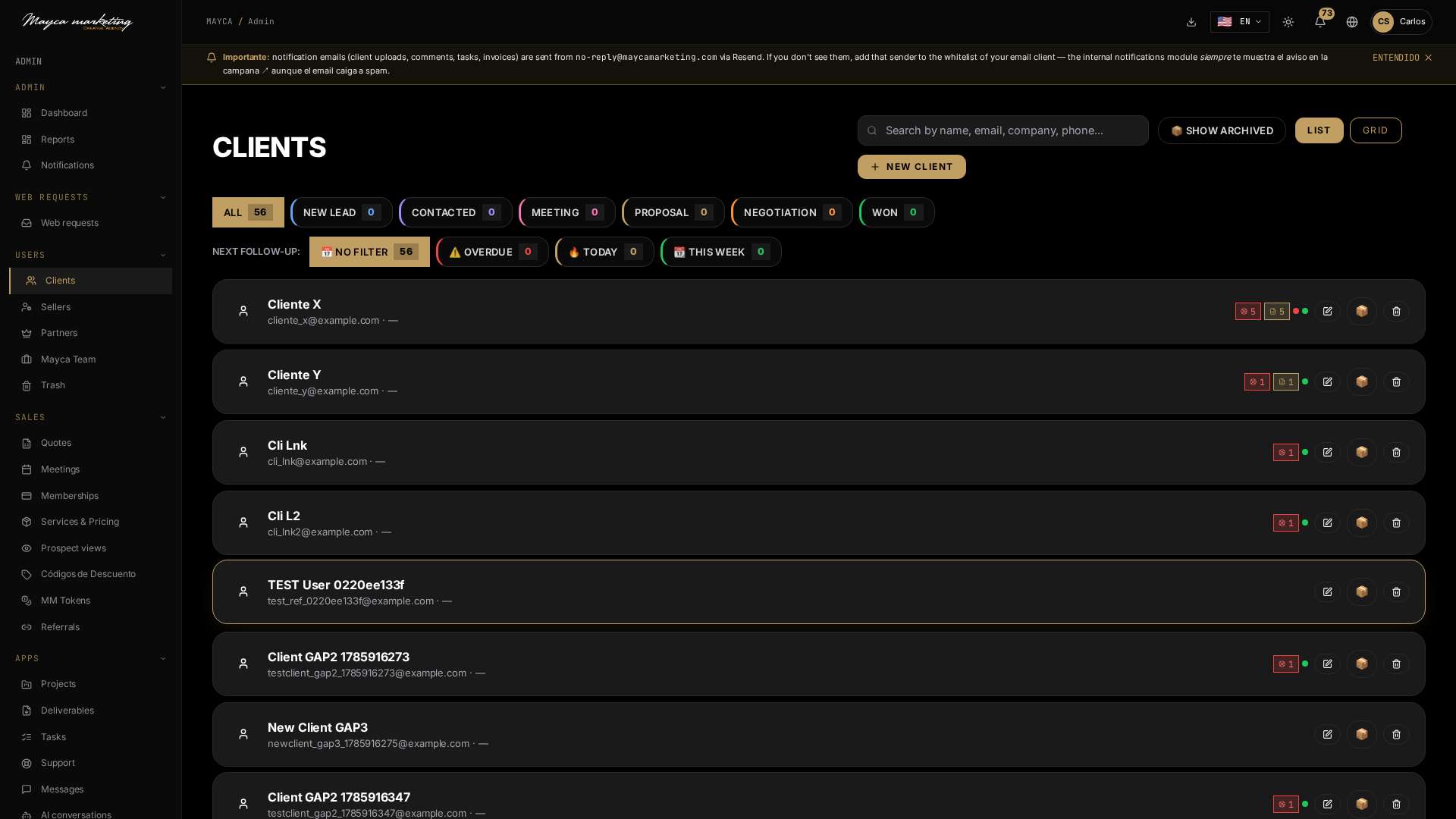Viewport: 1456px width, 819px height.
Task: Switch to GRID view
Action: click(1376, 130)
